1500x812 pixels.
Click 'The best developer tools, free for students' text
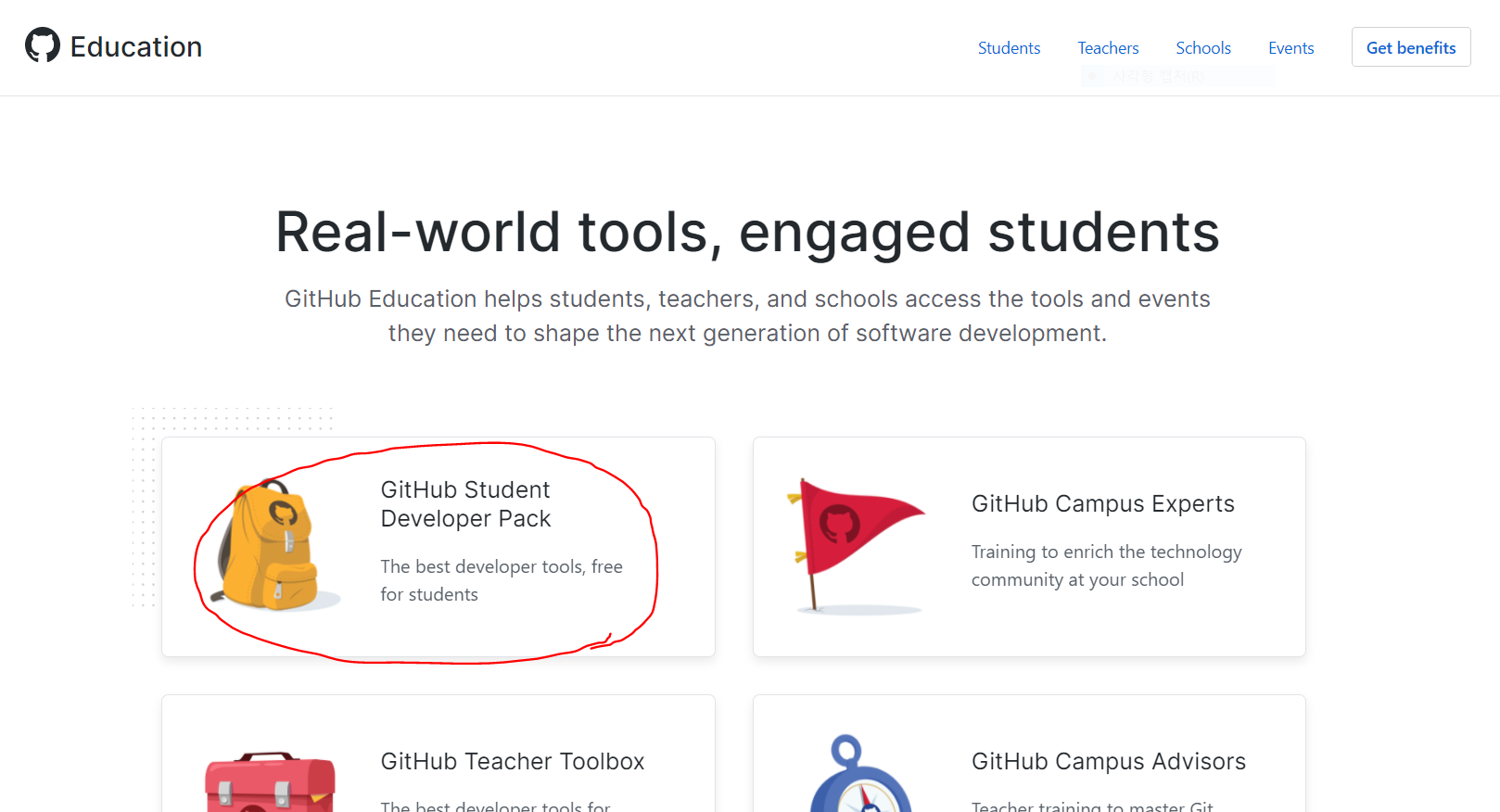(x=502, y=580)
